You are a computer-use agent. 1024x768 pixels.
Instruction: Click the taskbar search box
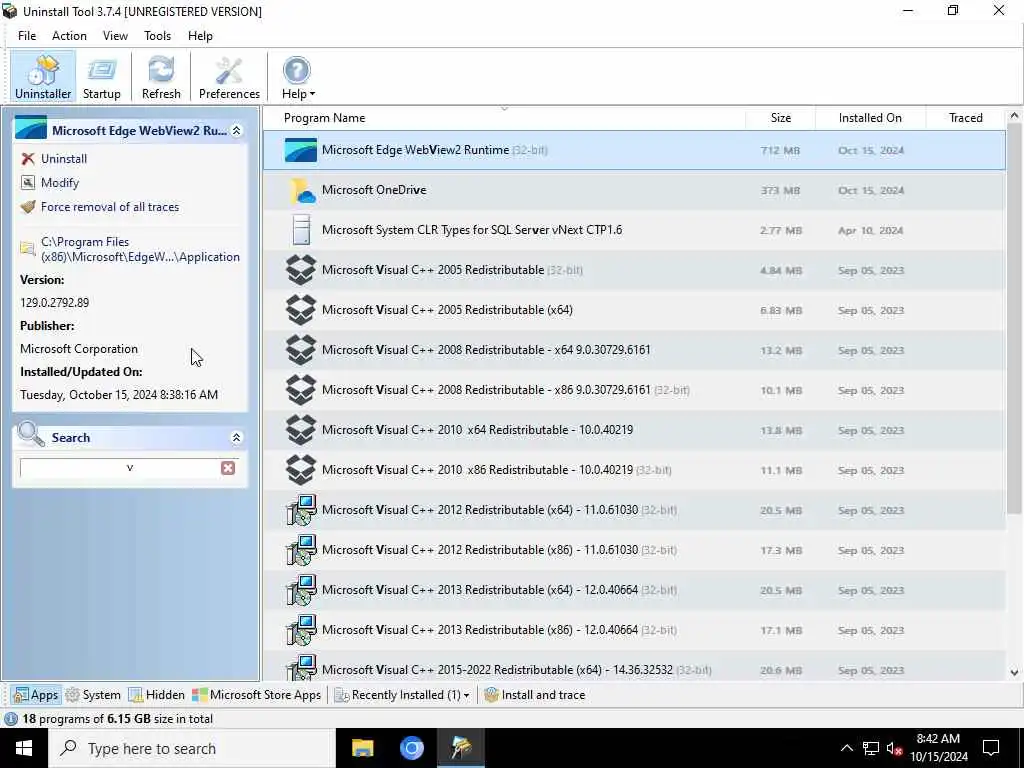[191, 748]
